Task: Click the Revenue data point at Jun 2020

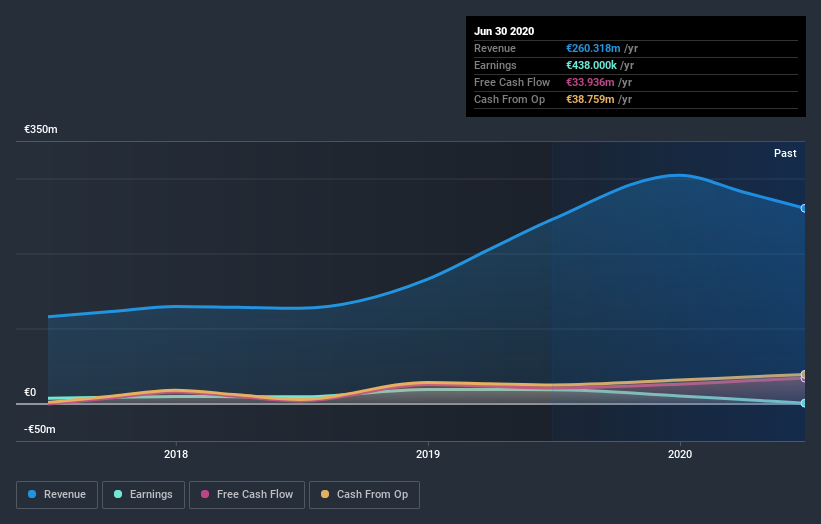Action: pos(803,208)
